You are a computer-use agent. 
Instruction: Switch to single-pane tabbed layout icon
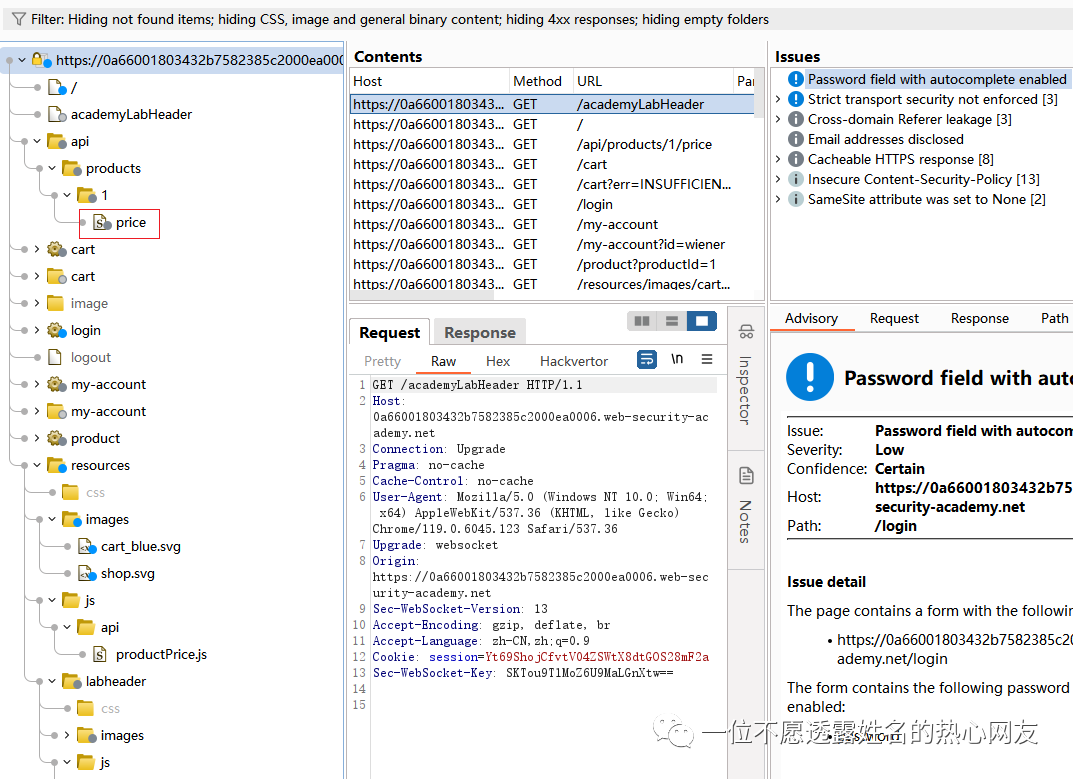pyautogui.click(x=701, y=321)
